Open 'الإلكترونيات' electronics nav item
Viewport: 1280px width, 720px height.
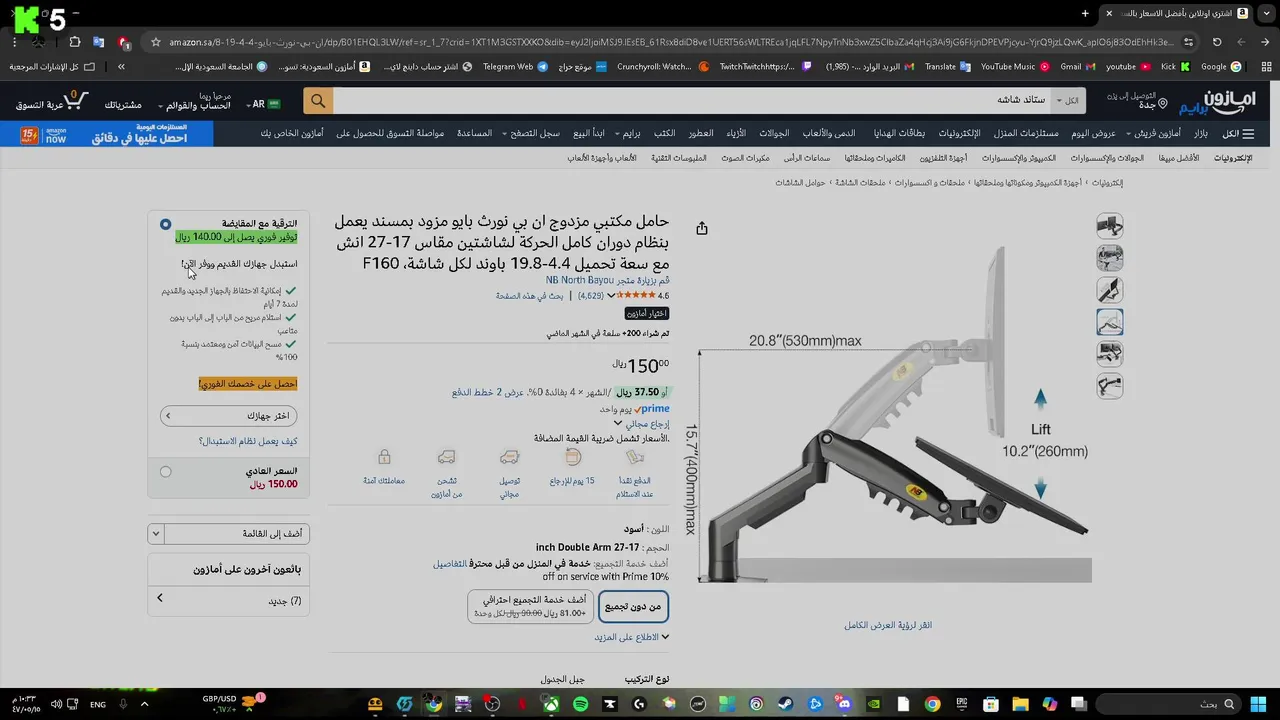[x=958, y=133]
